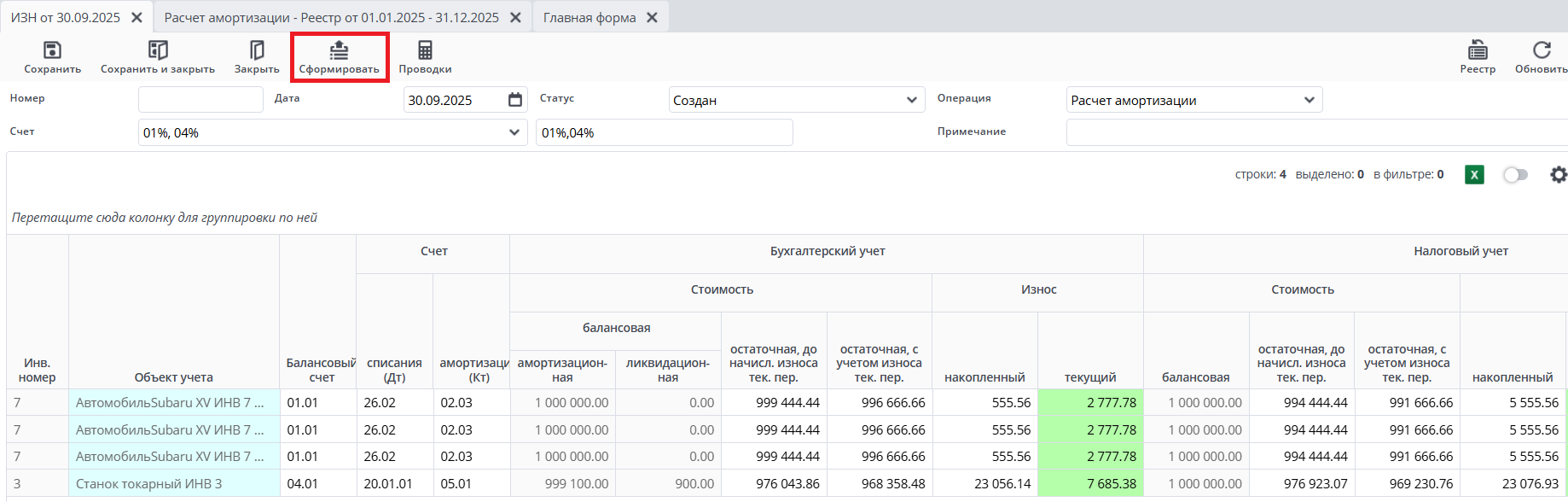The height and width of the screenshot is (502, 1568).
Task: Open Проводки calculator icon
Action: pyautogui.click(x=425, y=50)
